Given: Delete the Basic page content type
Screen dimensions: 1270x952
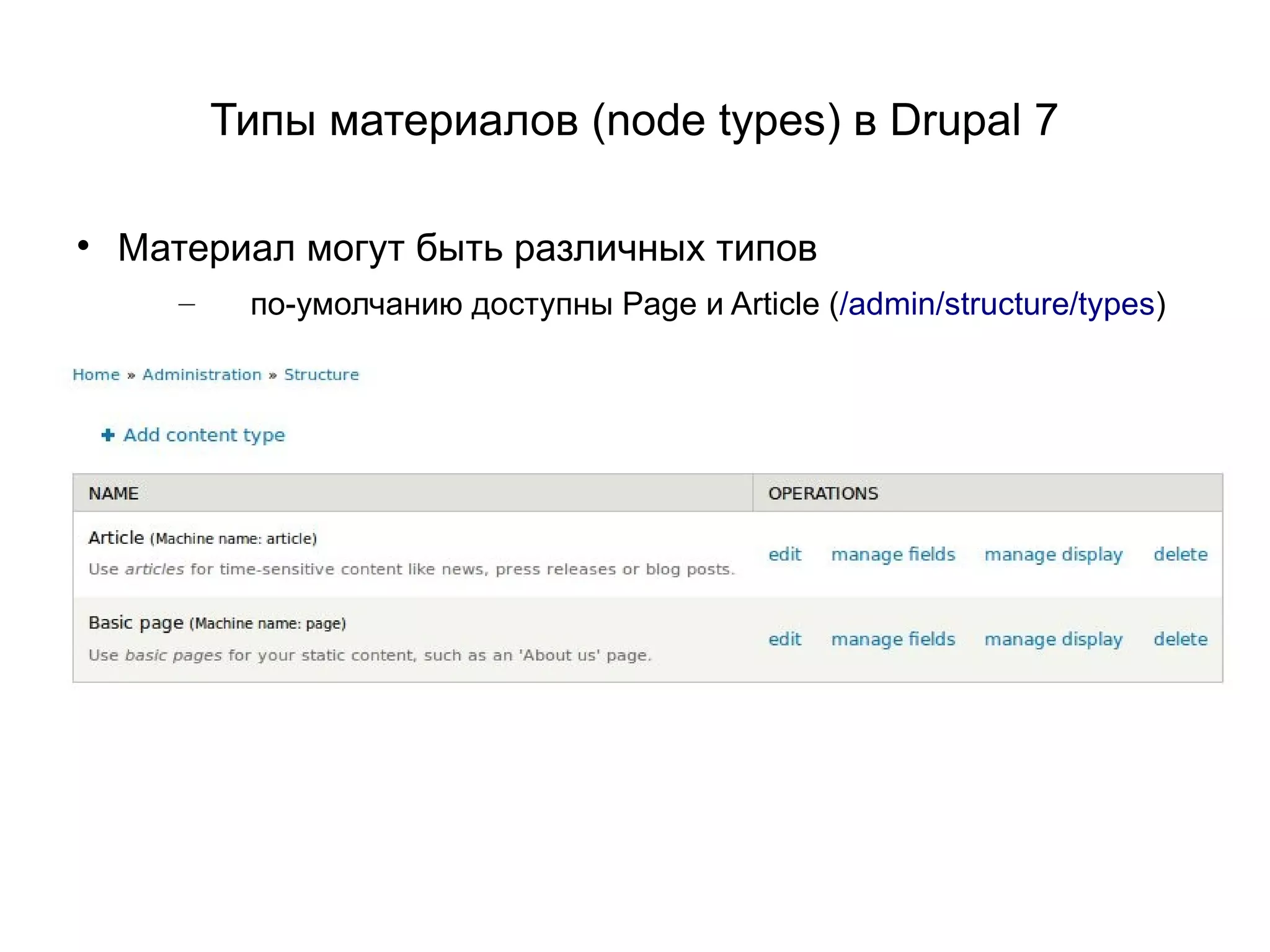Looking at the screenshot, I should (1180, 639).
